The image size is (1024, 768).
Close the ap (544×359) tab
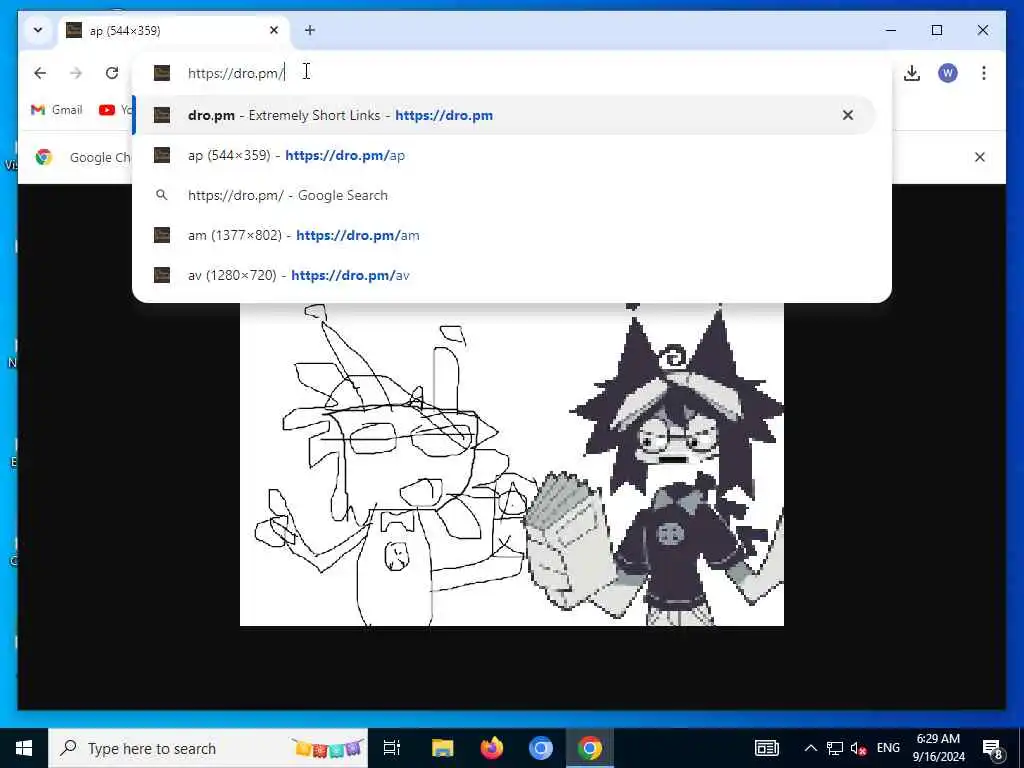click(x=274, y=30)
